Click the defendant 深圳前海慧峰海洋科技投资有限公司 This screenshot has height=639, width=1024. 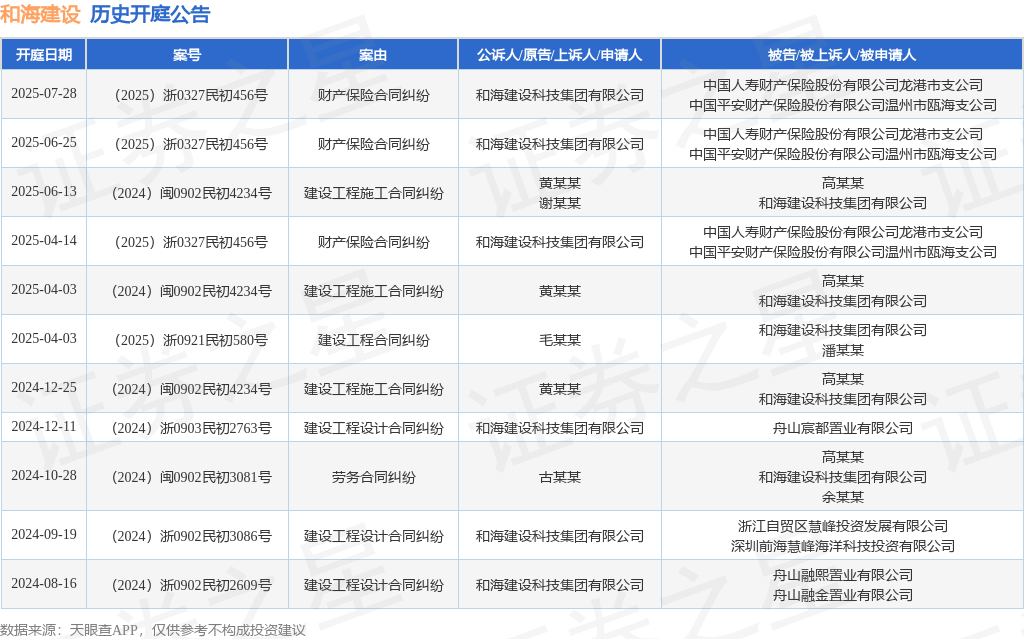pos(842,546)
